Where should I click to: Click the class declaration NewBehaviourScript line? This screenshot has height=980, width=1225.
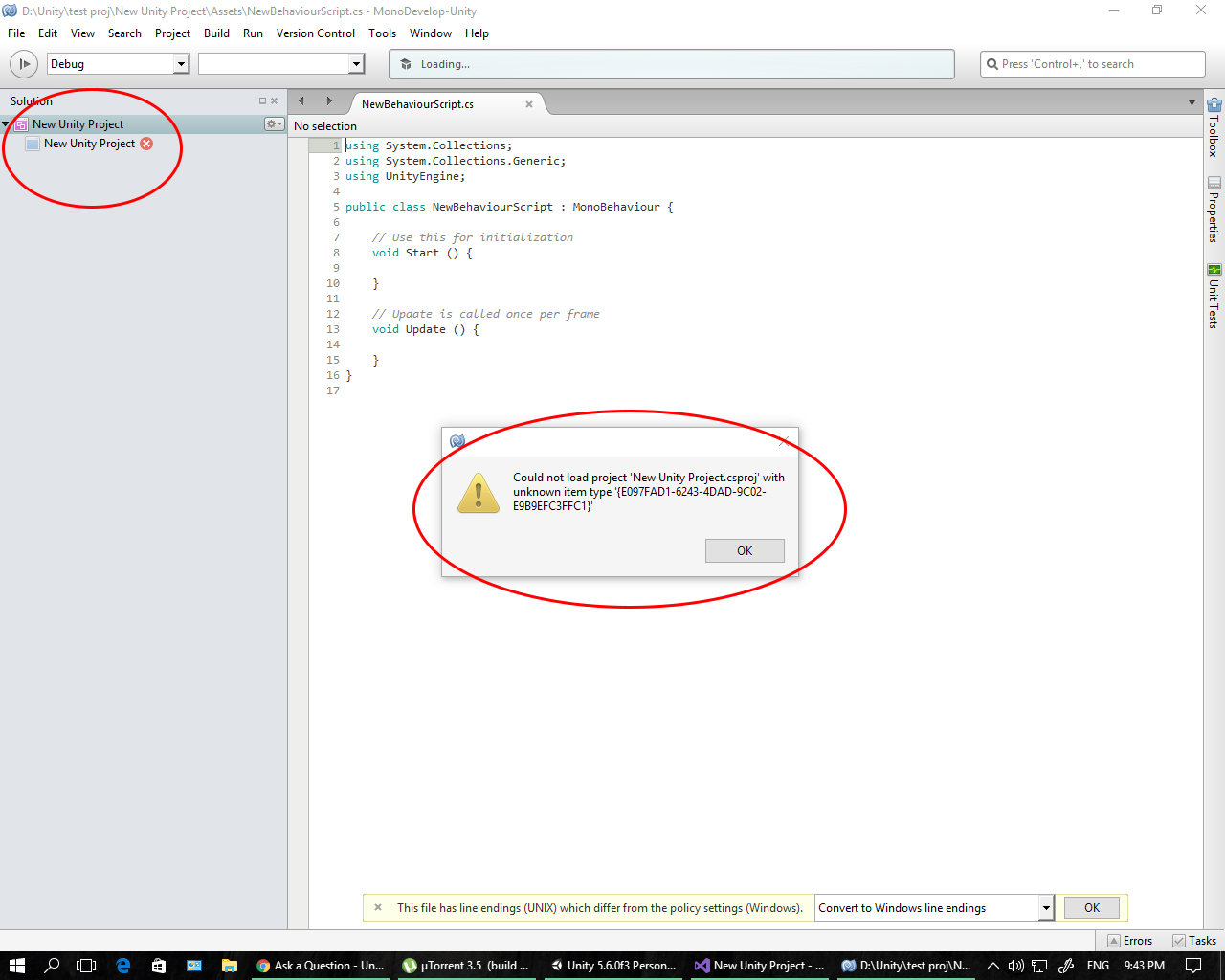tap(509, 207)
